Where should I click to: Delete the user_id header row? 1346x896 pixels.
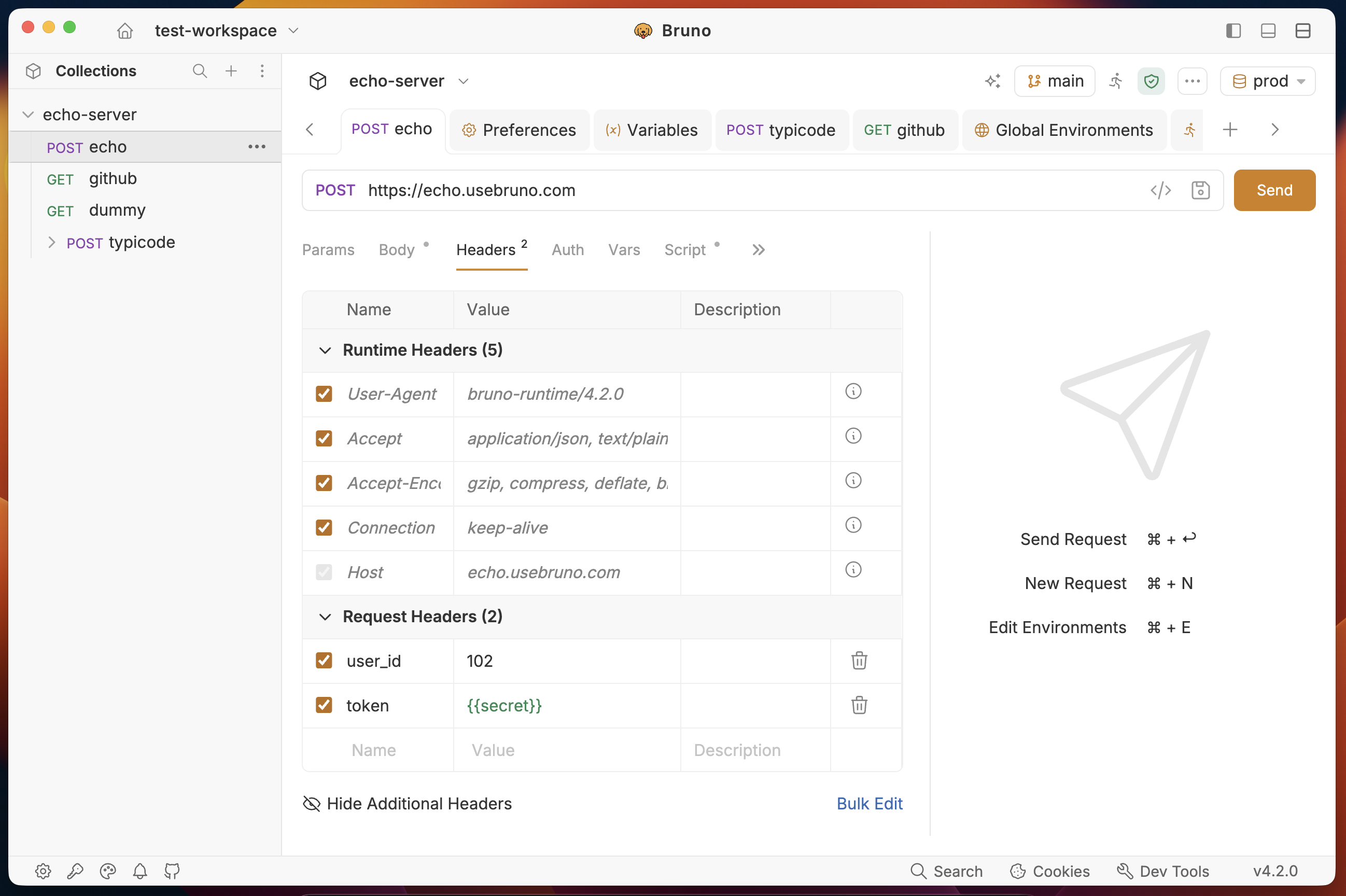tap(859, 661)
